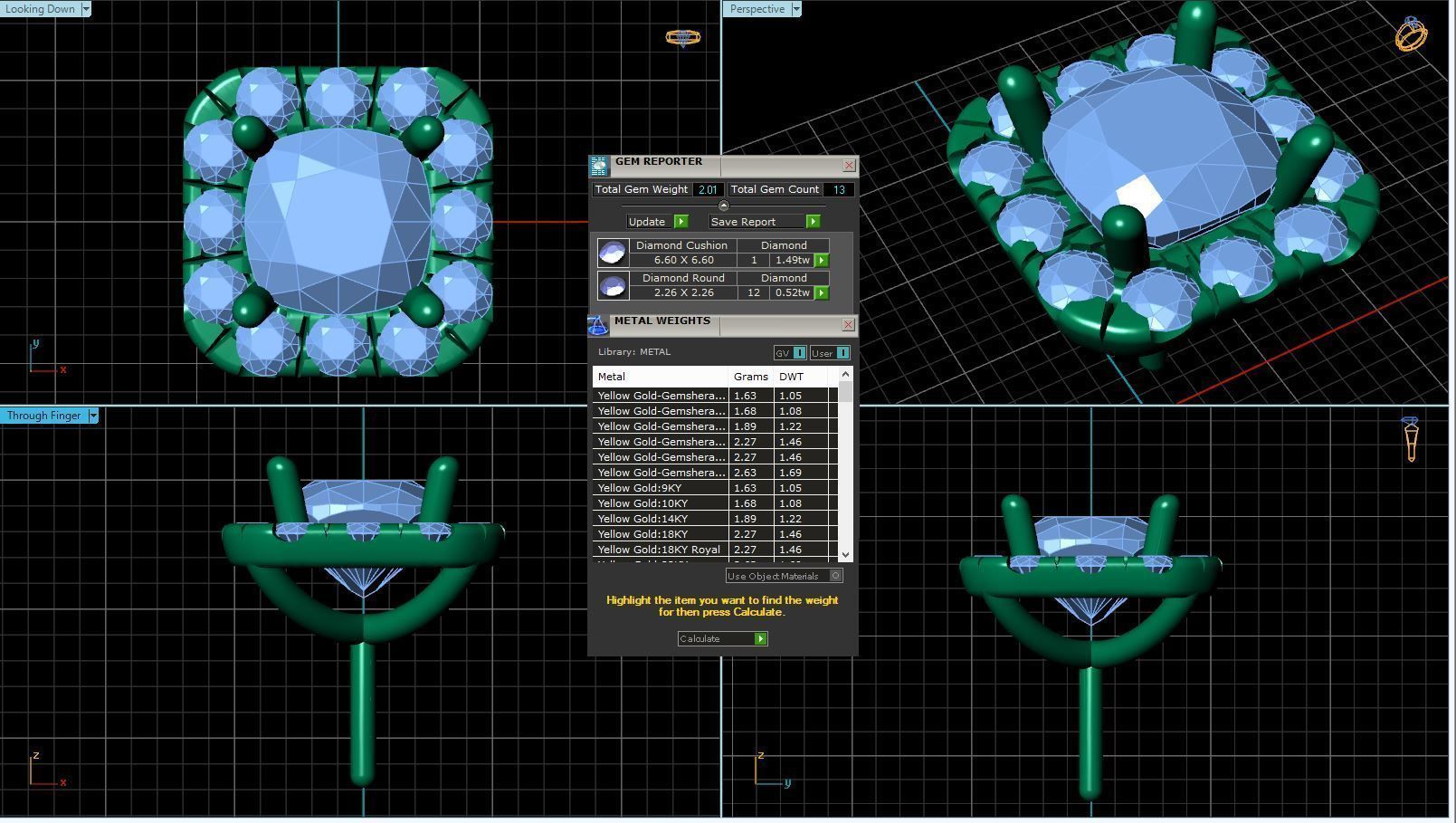Image resolution: width=1456 pixels, height=823 pixels.
Task: Click the metal list scroll up arrow
Action: coord(845,374)
